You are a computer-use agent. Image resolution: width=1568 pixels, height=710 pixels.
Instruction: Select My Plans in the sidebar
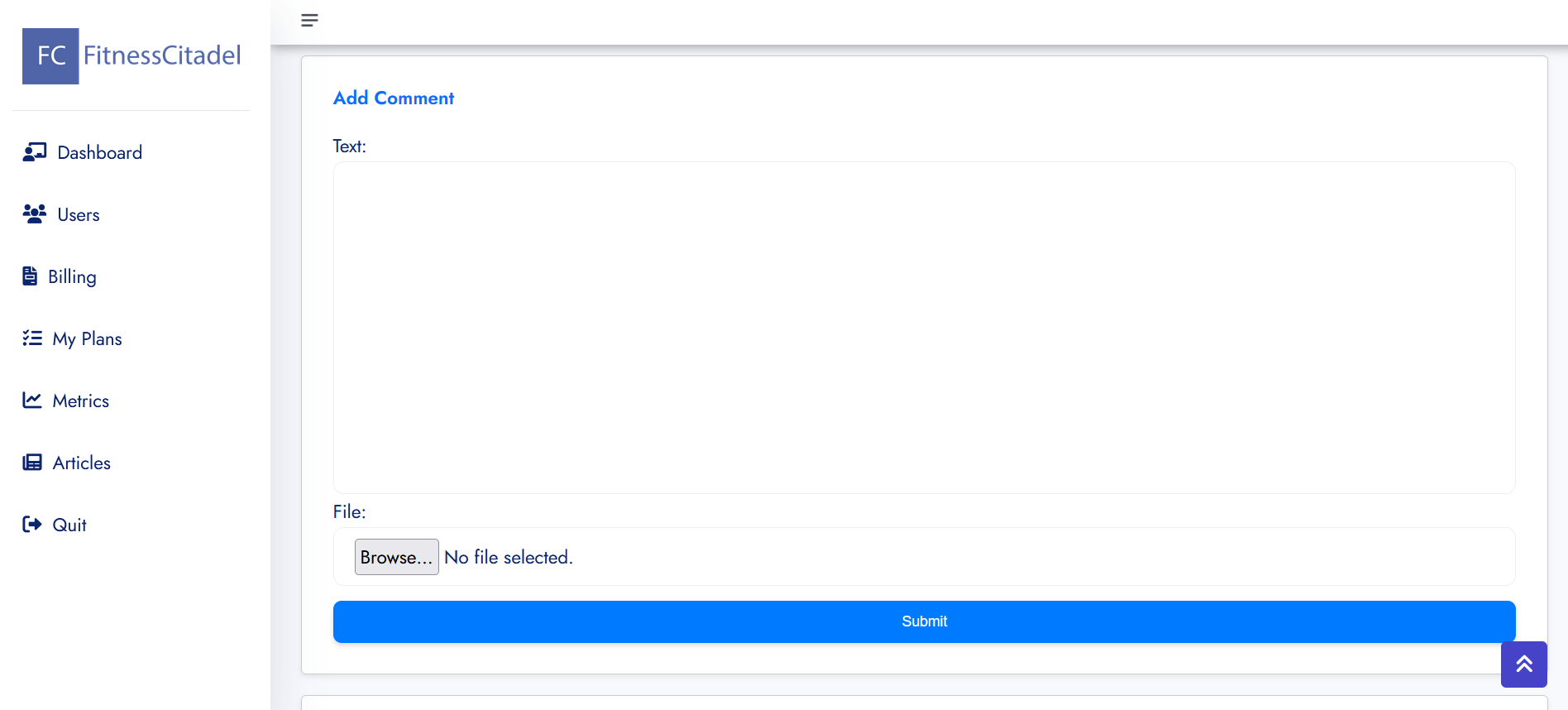point(87,339)
